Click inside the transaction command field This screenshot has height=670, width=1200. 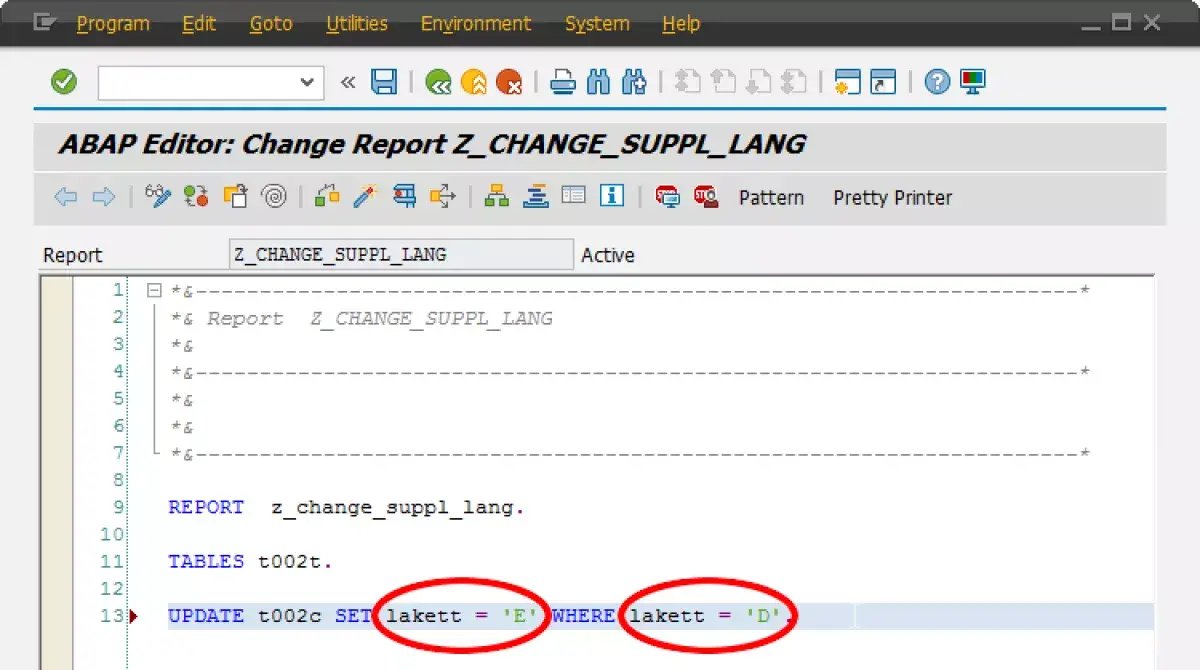point(198,83)
